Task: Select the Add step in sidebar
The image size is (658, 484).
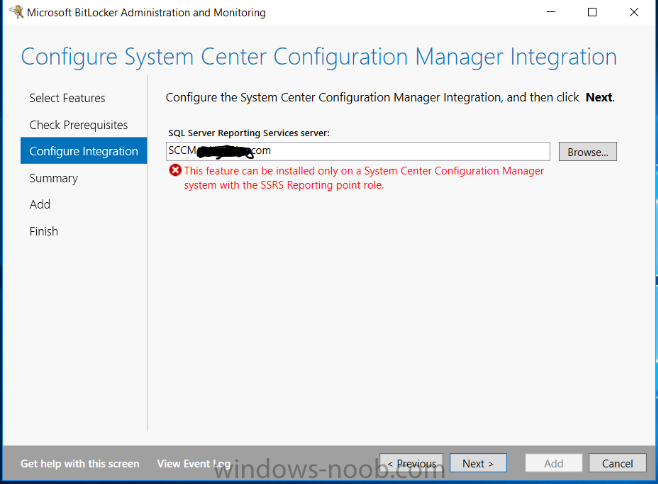Action: click(40, 204)
